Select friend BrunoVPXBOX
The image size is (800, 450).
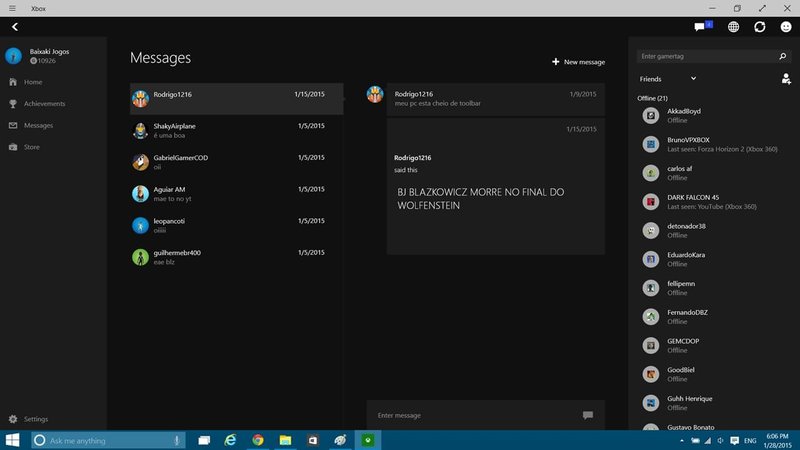(713, 144)
